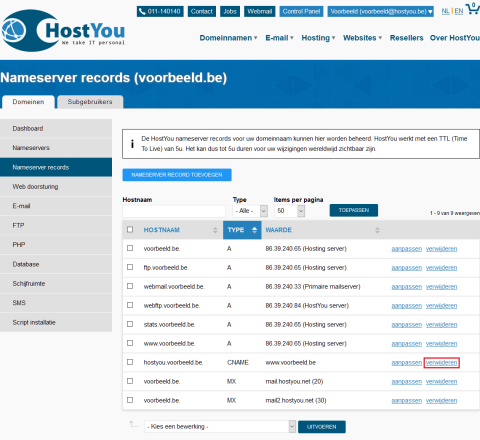Check the box for ftp.voorbeeld.be
The height and width of the screenshot is (440, 480).
(130, 267)
